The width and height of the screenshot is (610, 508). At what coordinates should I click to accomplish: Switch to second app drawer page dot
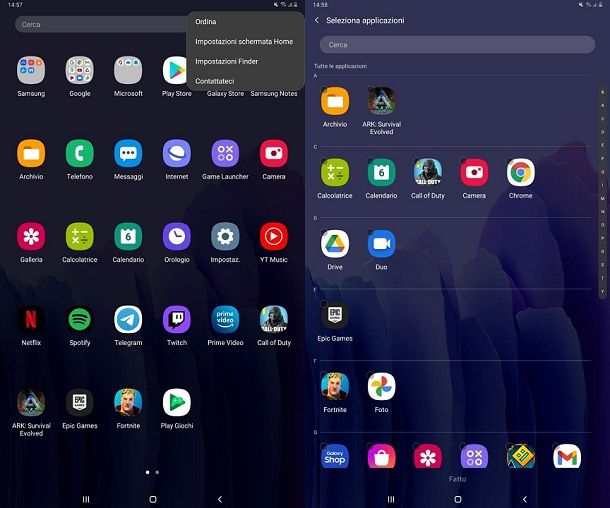(x=157, y=472)
